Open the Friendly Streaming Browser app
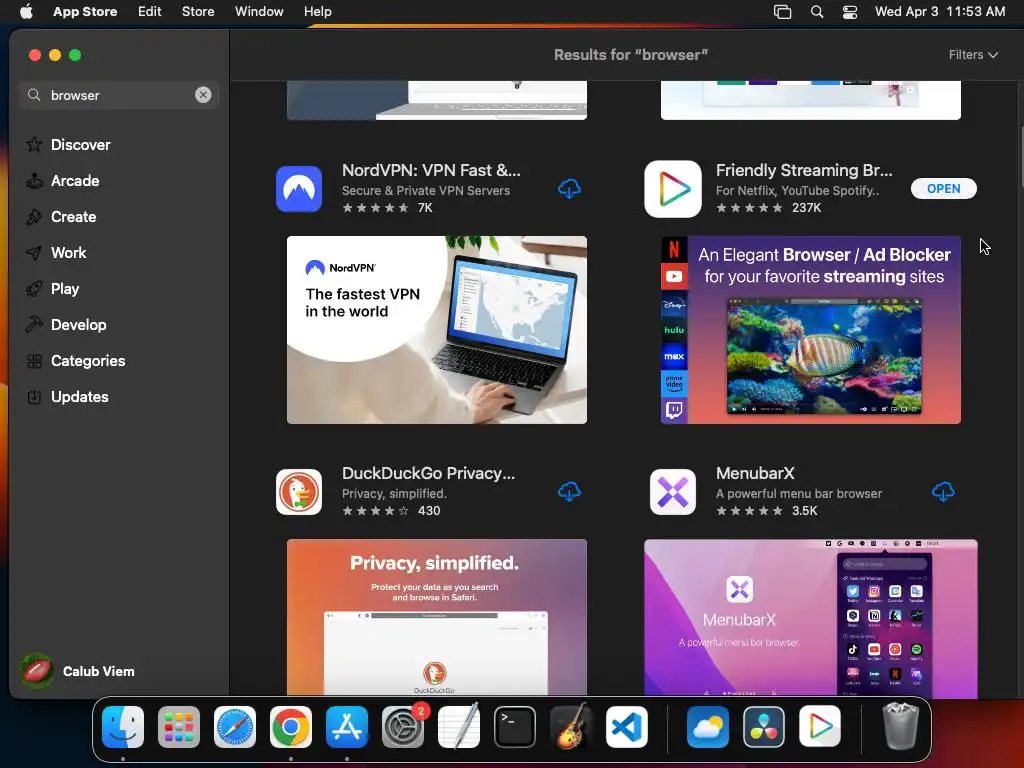 pos(944,189)
